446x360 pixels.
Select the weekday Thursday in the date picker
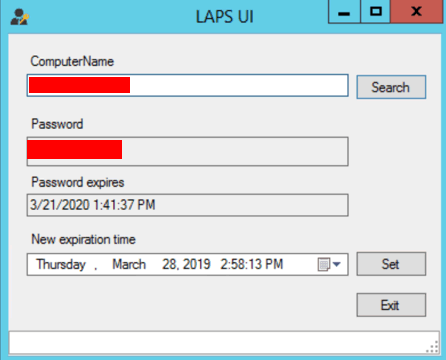click(61, 264)
